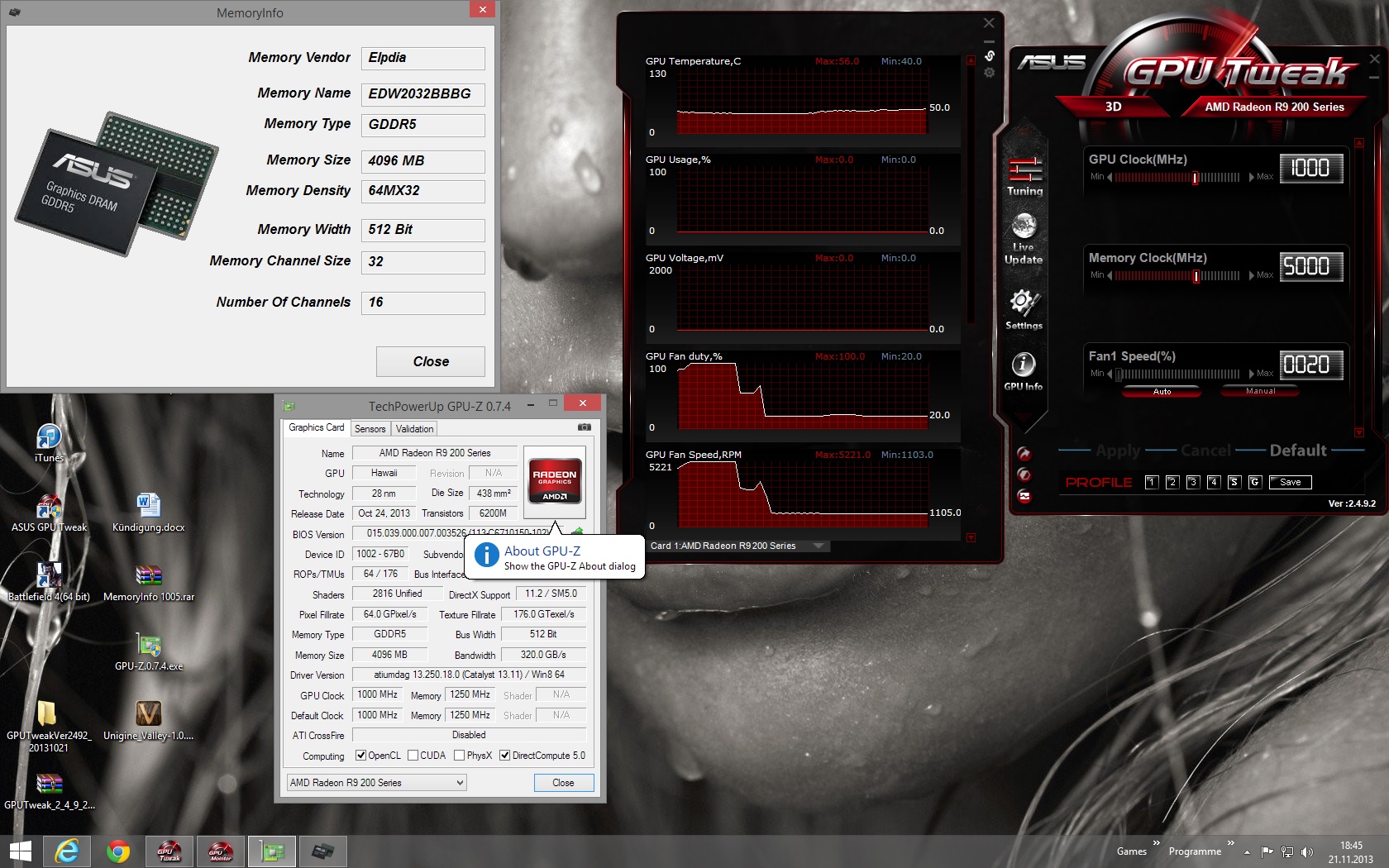
Task: Click Fan1 Speed Max increase arrow
Action: [1251, 374]
